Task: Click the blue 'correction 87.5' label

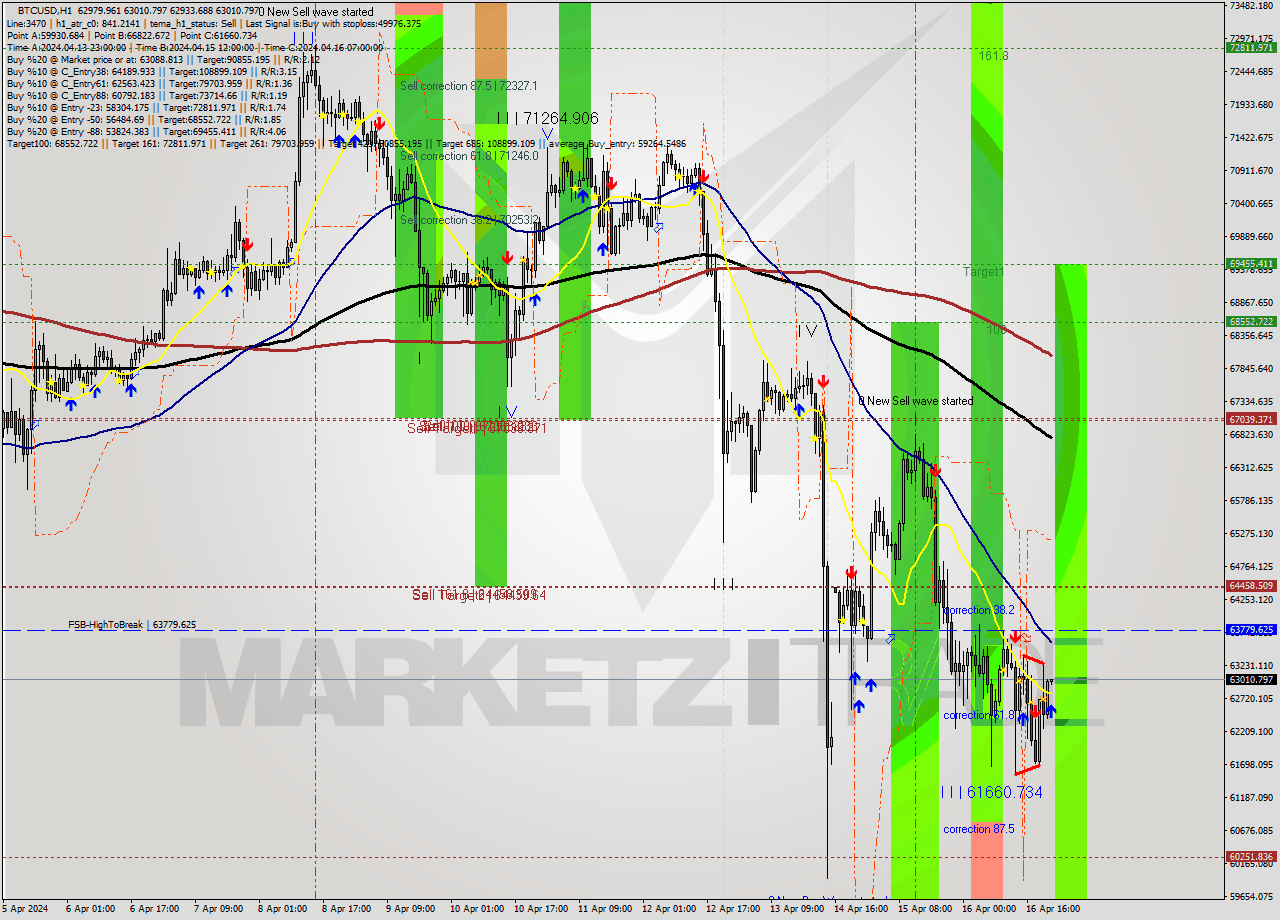Action: tap(979, 829)
